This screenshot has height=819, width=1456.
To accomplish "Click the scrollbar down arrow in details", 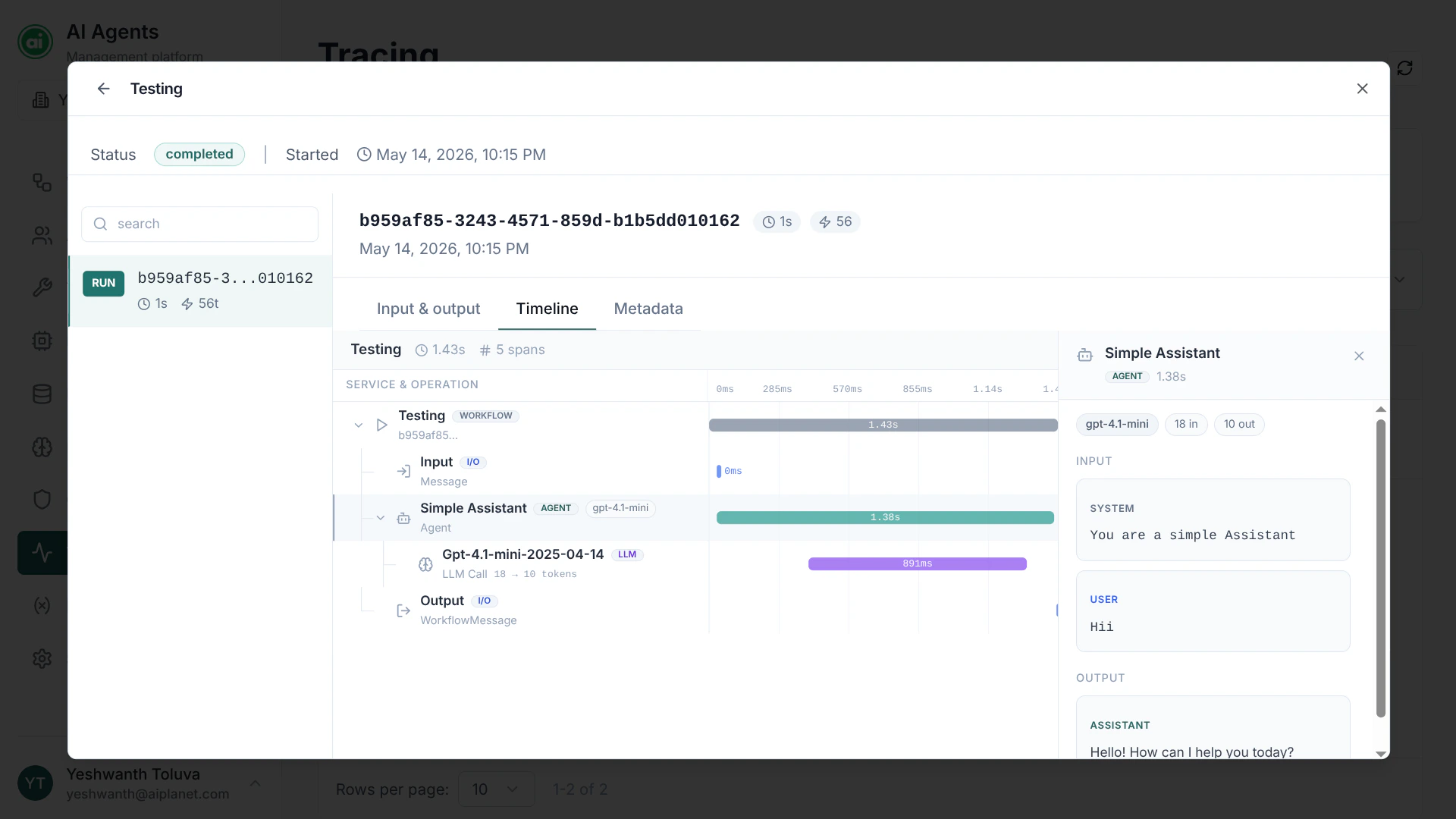I will 1381,754.
